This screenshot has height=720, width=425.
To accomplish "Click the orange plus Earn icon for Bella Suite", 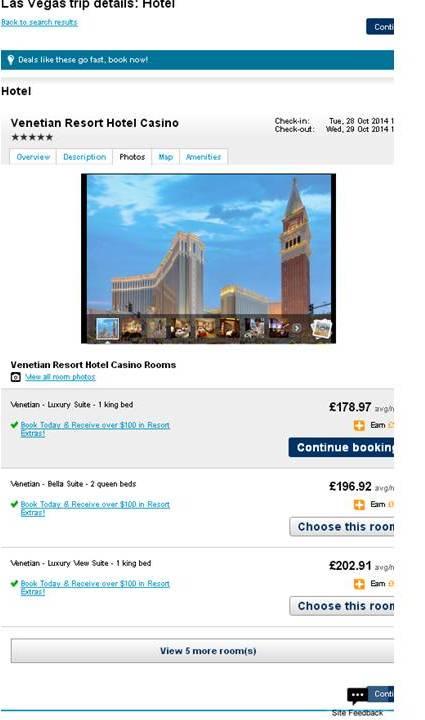I will (359, 505).
